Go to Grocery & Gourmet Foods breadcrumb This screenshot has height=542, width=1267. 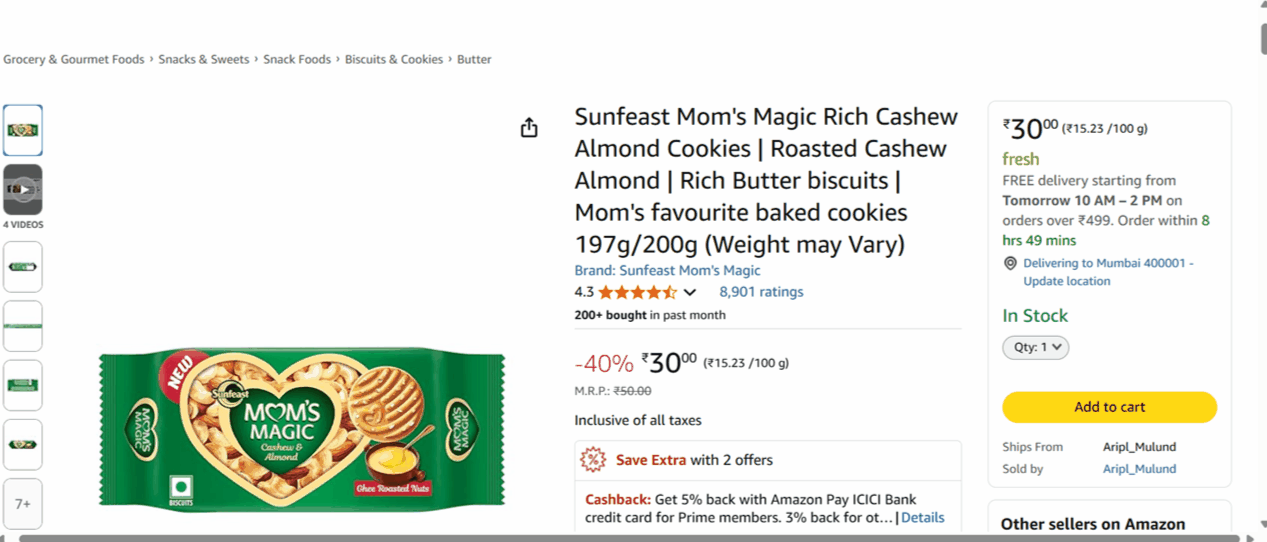(74, 60)
